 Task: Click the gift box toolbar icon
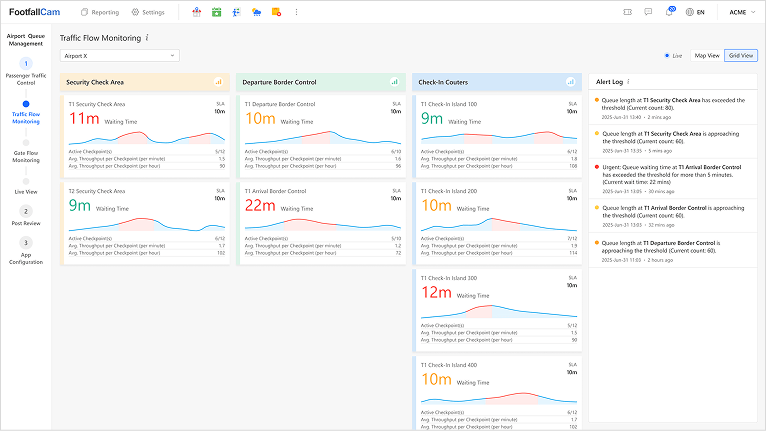pos(196,12)
